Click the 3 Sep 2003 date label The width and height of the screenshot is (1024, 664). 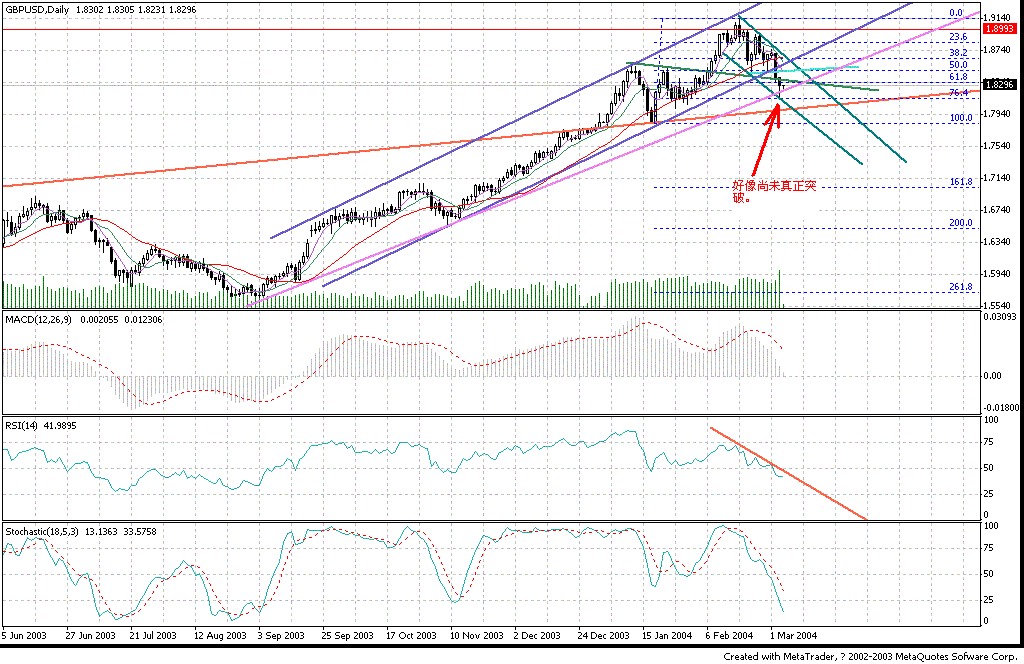[281, 635]
